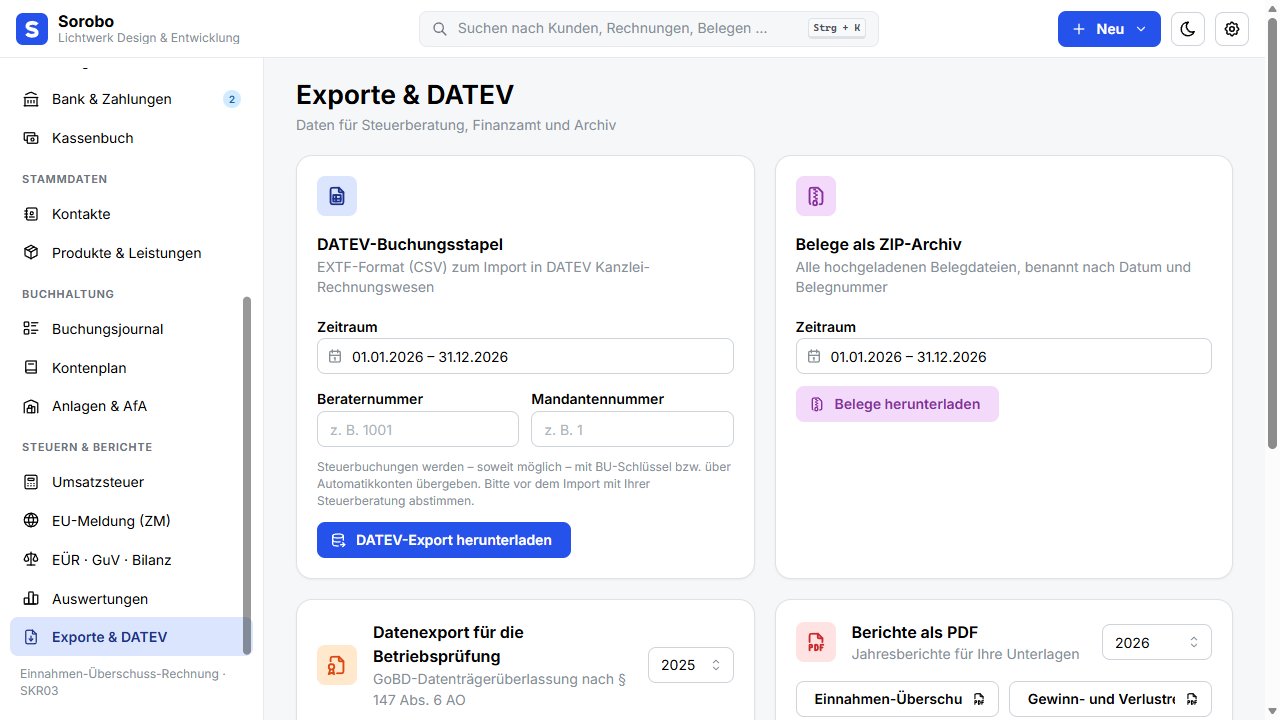Click the Belege als ZIP-Archiv card icon

tap(816, 196)
